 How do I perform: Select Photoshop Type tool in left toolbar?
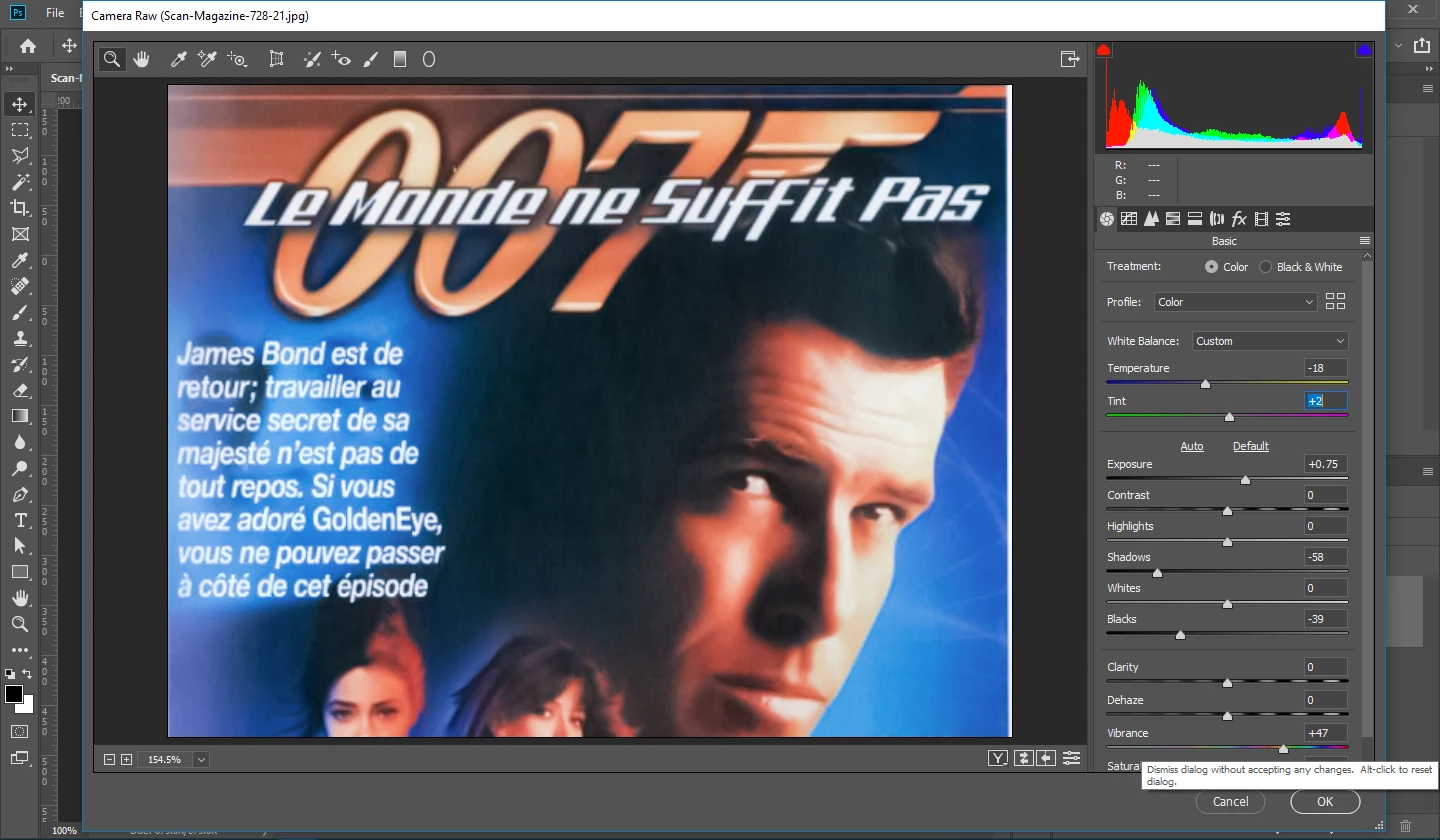19,520
